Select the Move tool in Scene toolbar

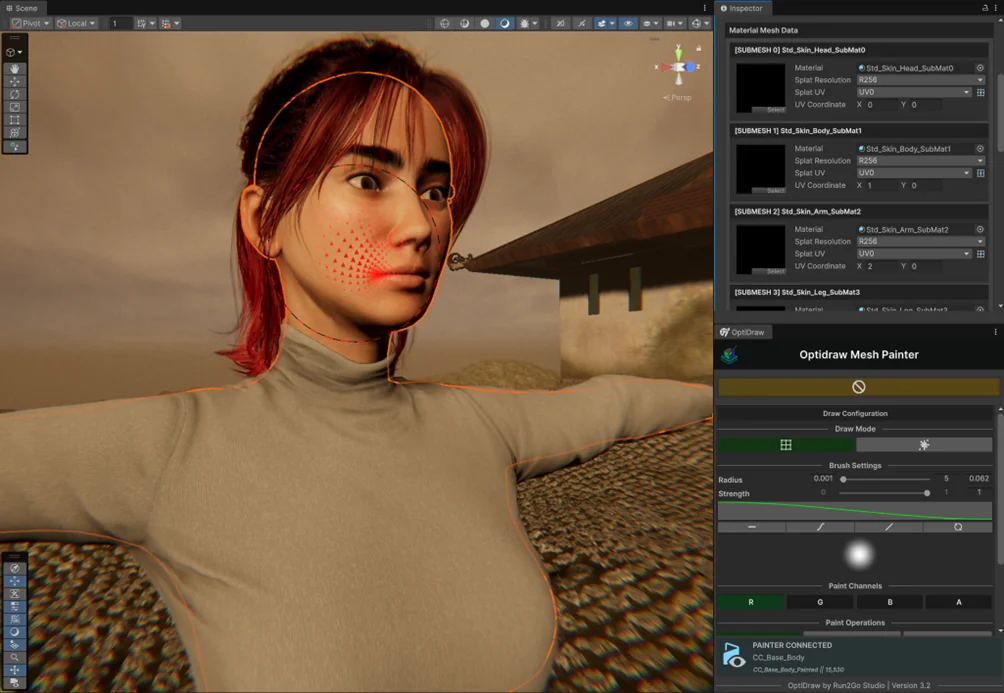coord(14,81)
